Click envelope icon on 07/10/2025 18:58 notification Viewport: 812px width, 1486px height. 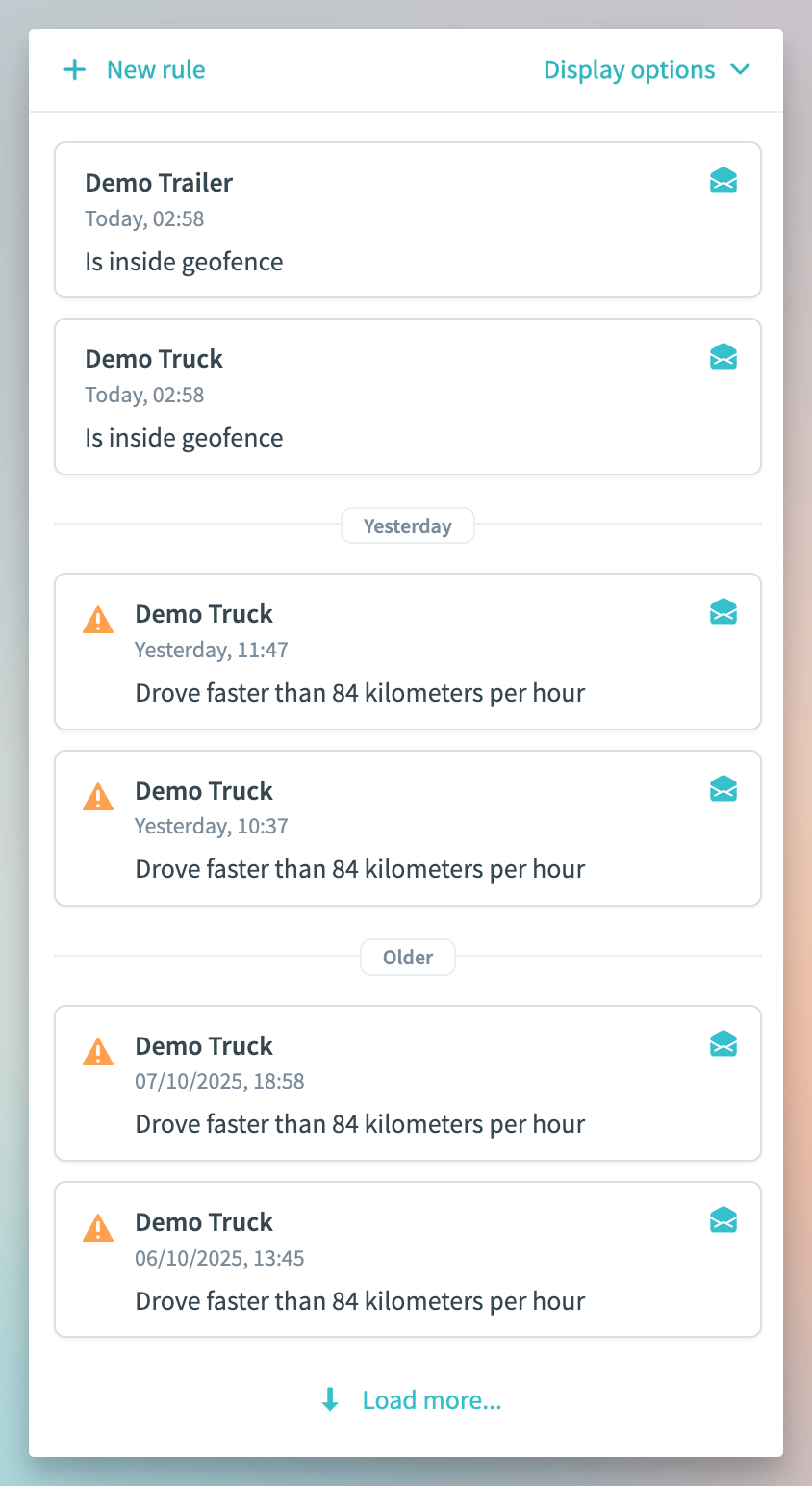[x=723, y=1044]
